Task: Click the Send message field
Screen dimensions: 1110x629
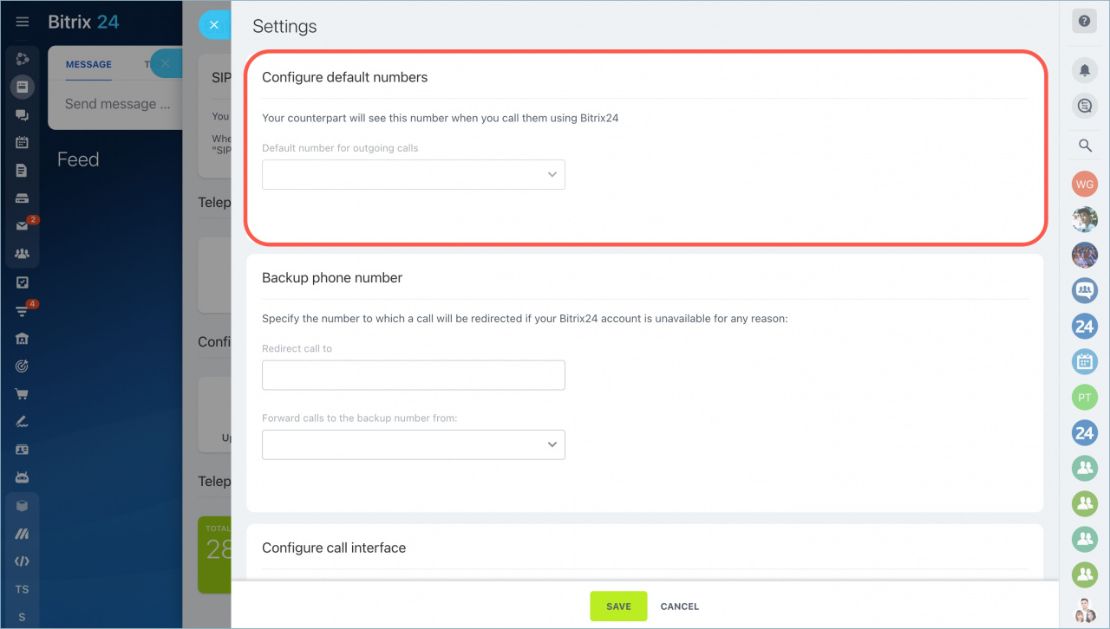Action: [x=118, y=104]
